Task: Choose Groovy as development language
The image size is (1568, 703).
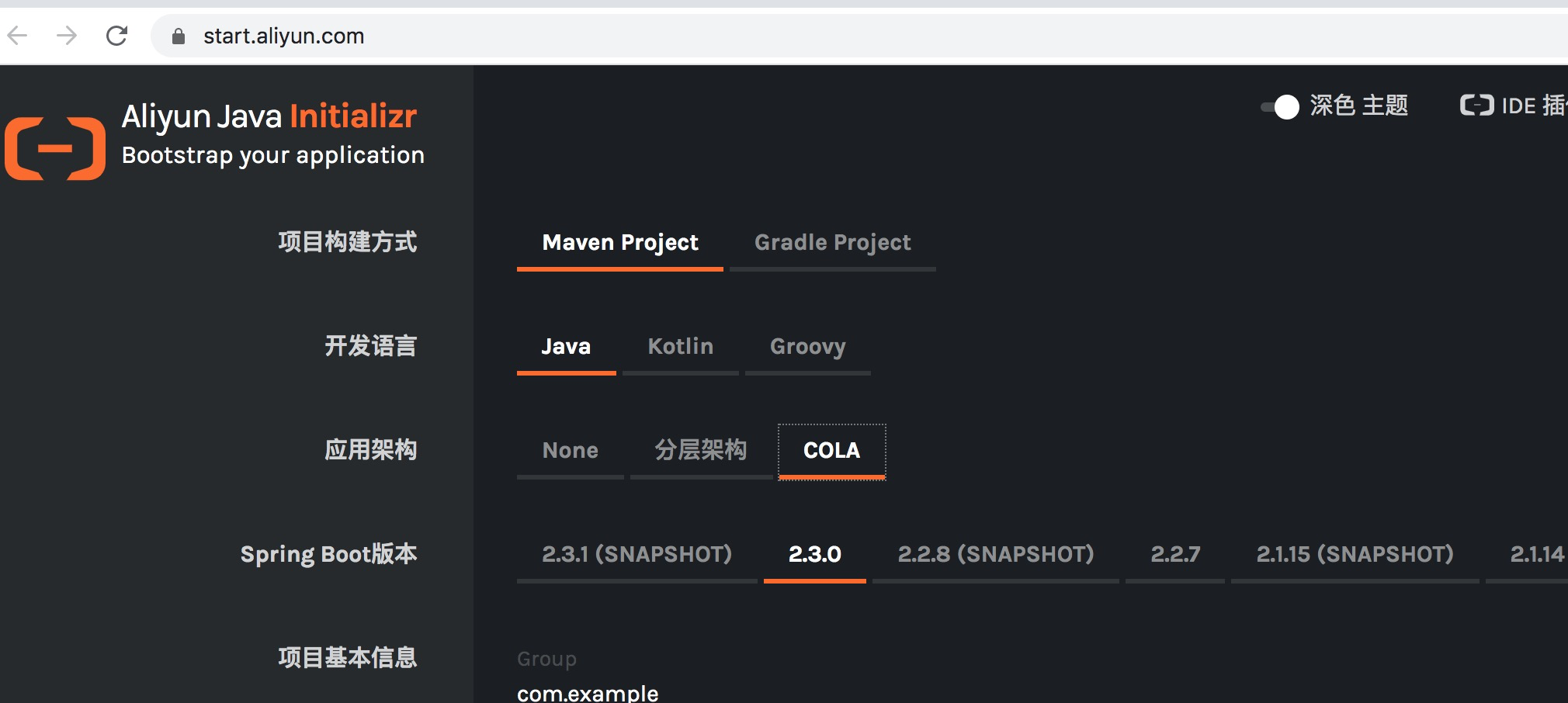Action: point(808,348)
